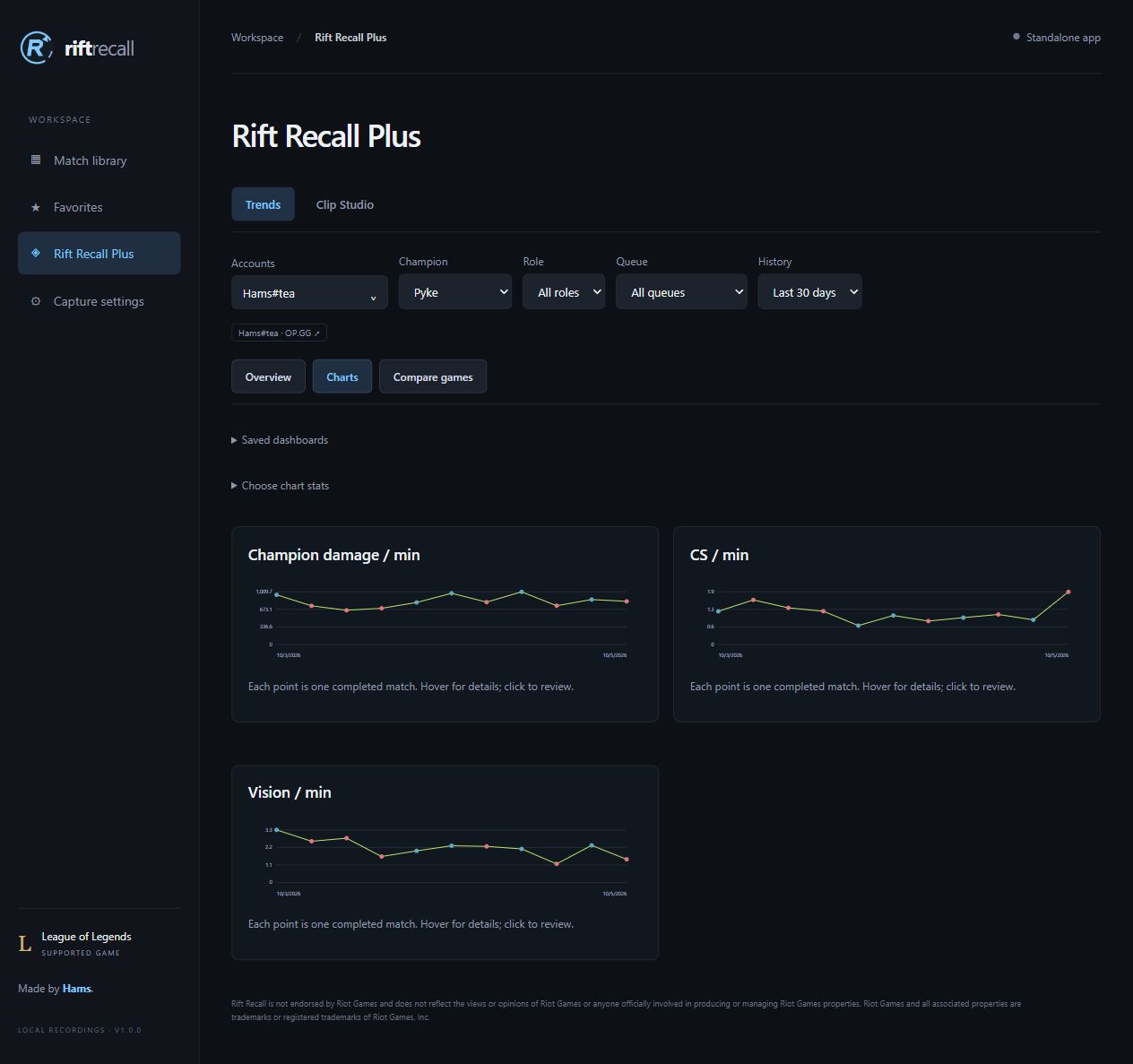Click last data point in CS / min chart

[1068, 592]
